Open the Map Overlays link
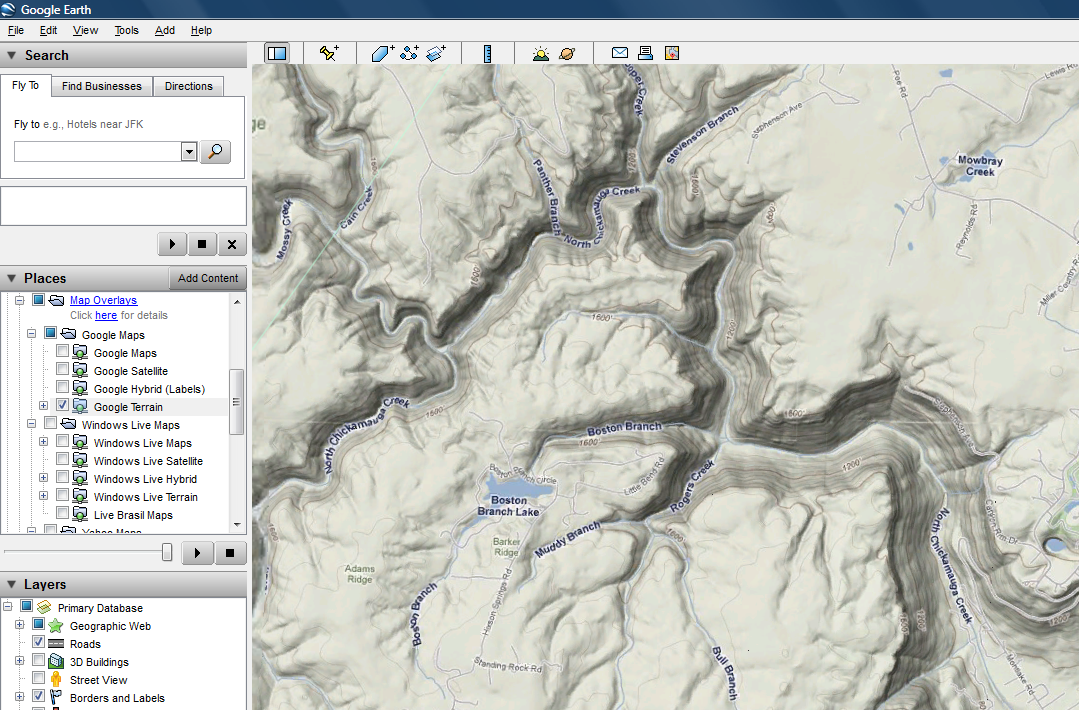 tap(103, 300)
